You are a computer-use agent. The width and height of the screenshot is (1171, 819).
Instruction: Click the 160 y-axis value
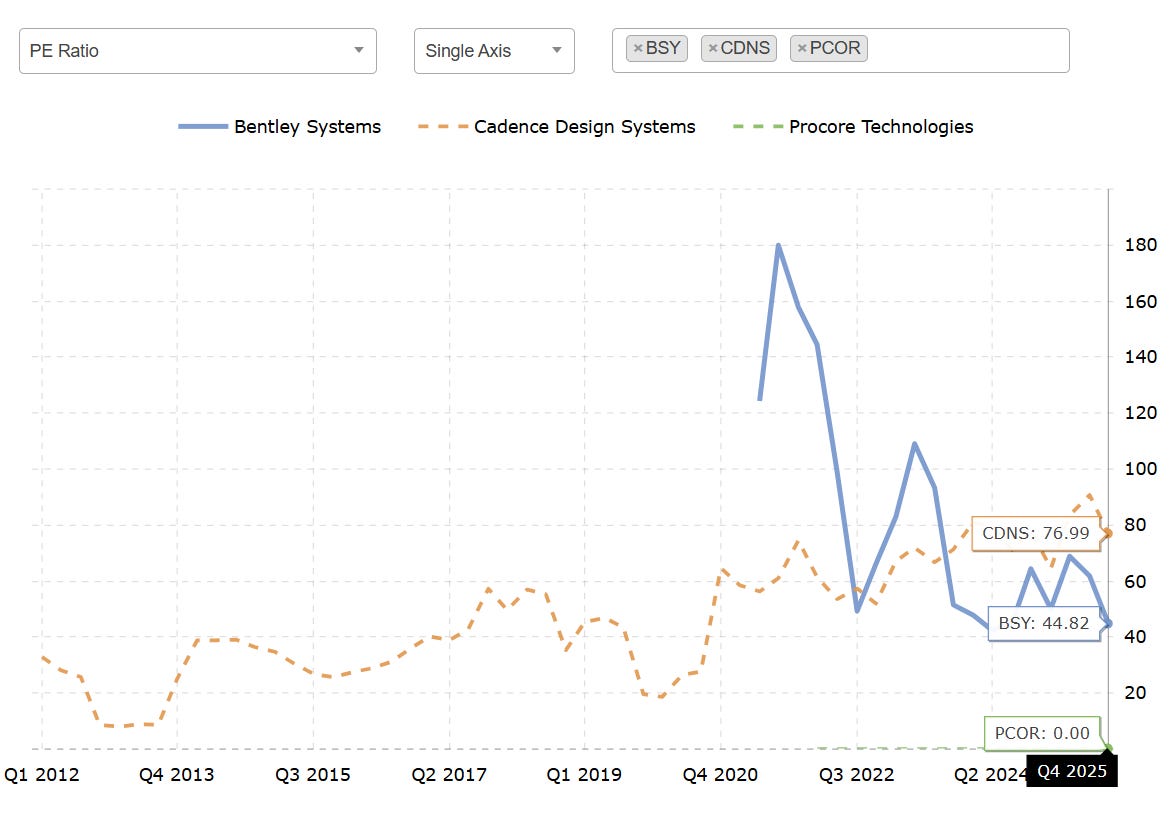pos(1140,302)
